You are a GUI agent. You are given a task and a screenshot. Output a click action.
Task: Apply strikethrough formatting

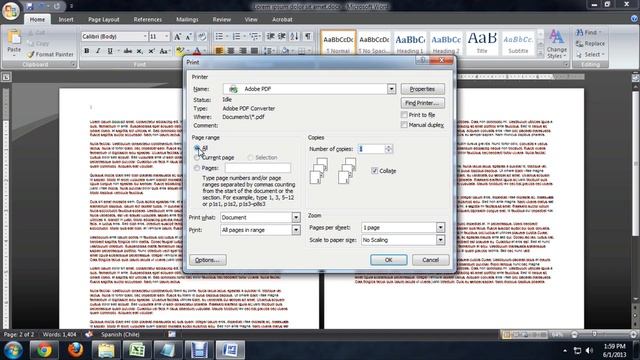coord(128,51)
